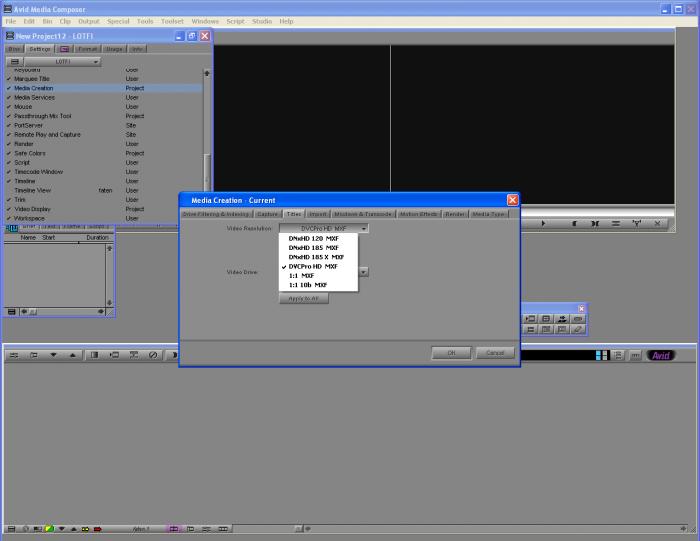Switch to the Capture tab
This screenshot has width=700, height=541.
(x=267, y=214)
